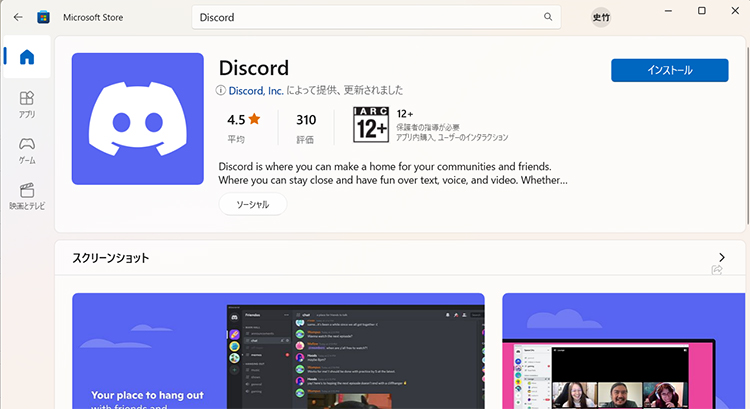Open the アプリ sidebar section
750x409 pixels.
[x=27, y=104]
